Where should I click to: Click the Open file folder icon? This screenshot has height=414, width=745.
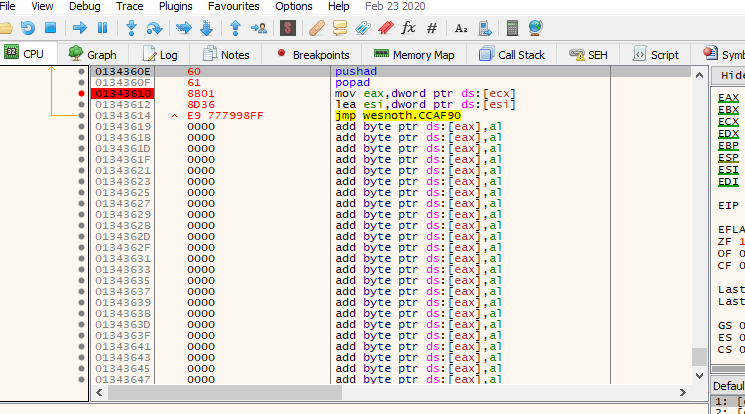pos(5,28)
